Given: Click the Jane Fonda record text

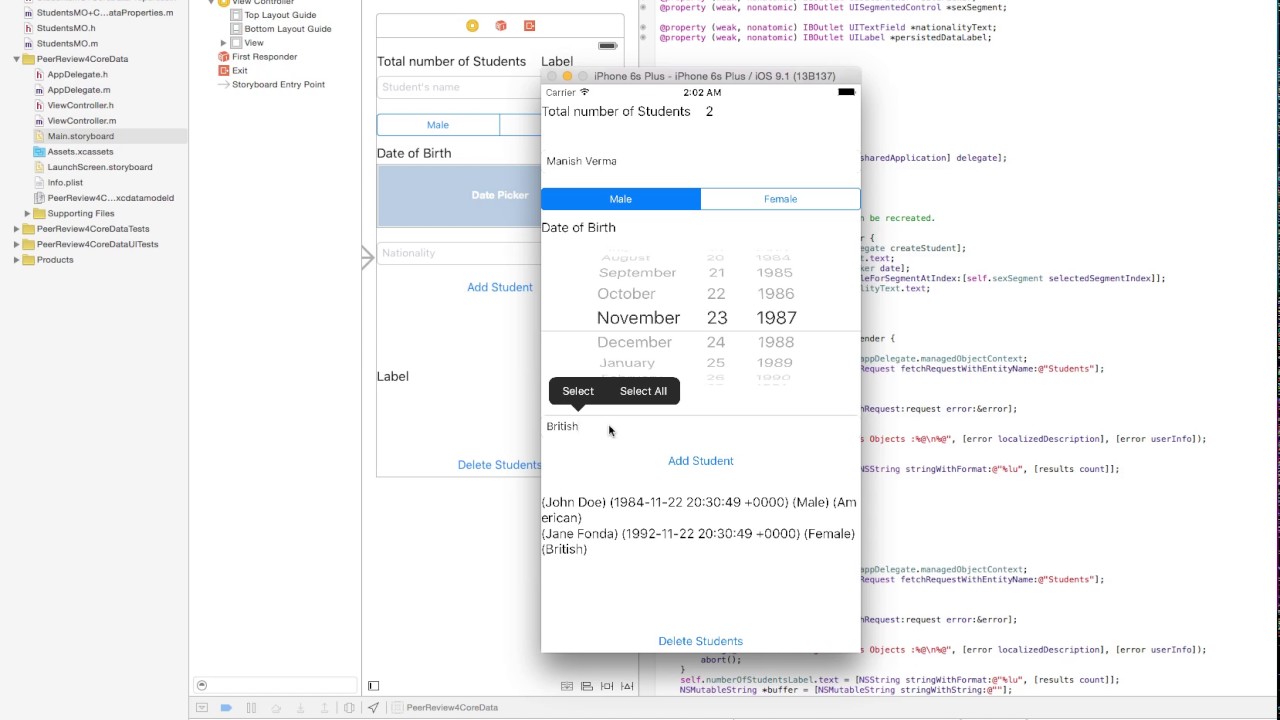Looking at the screenshot, I should point(698,541).
